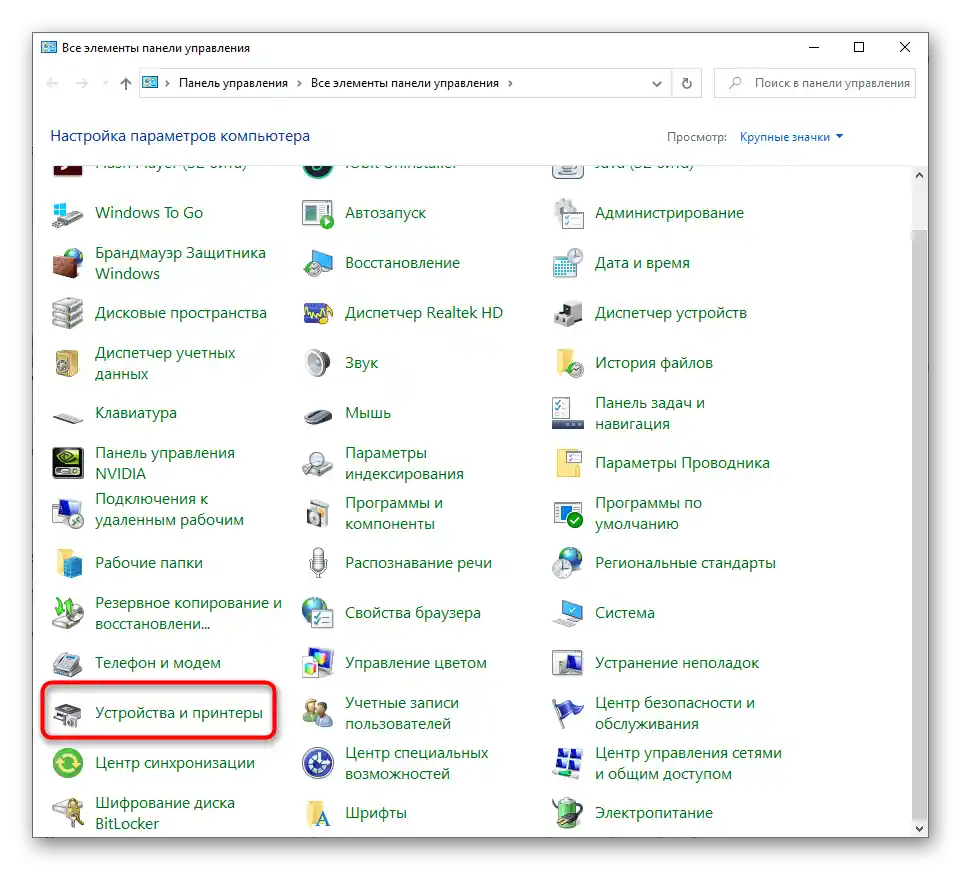This screenshot has width=961, height=870.
Task: Open Центр специальных возможностей icon
Action: [x=317, y=763]
